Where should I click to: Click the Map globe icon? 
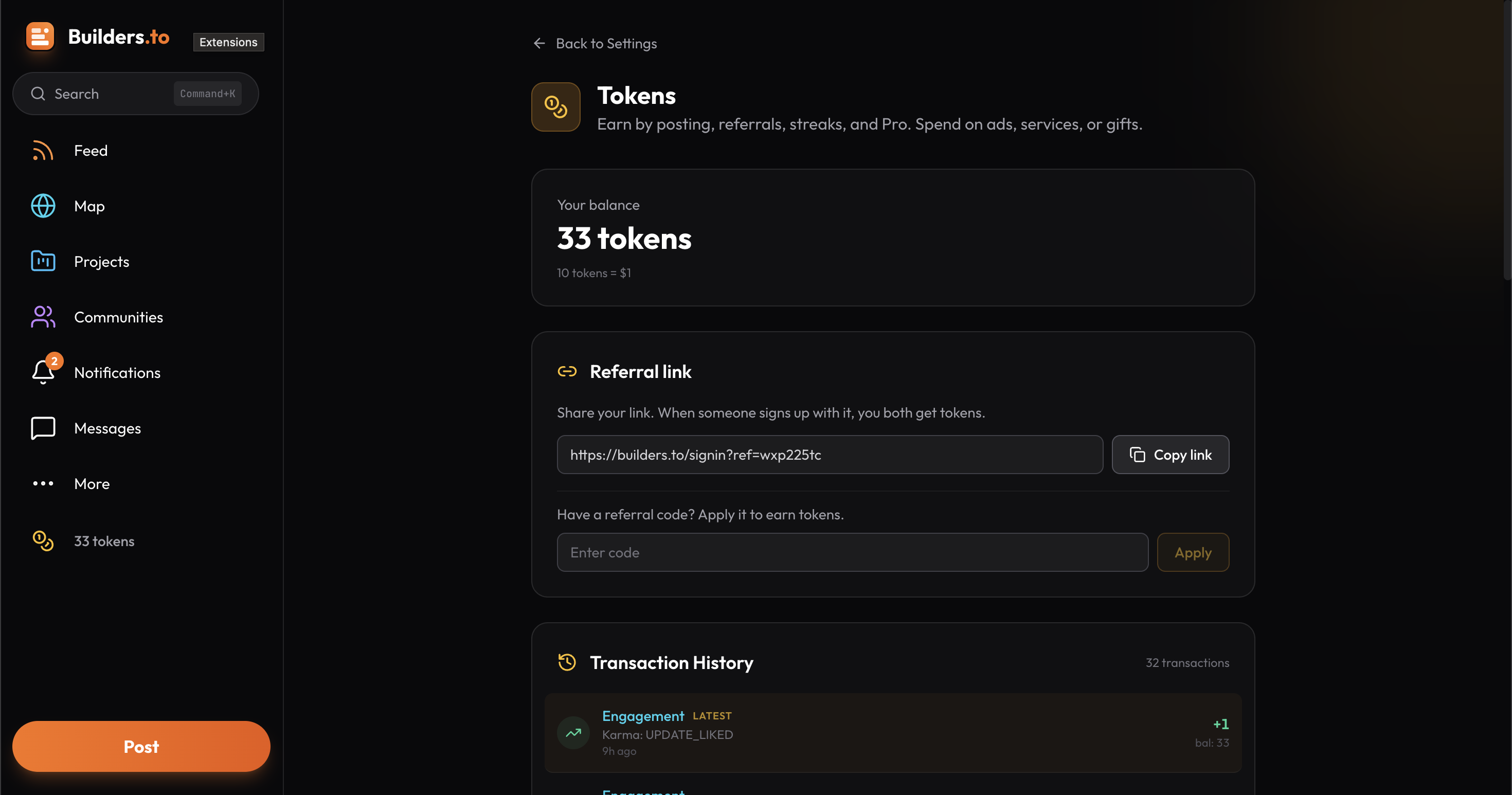43,206
